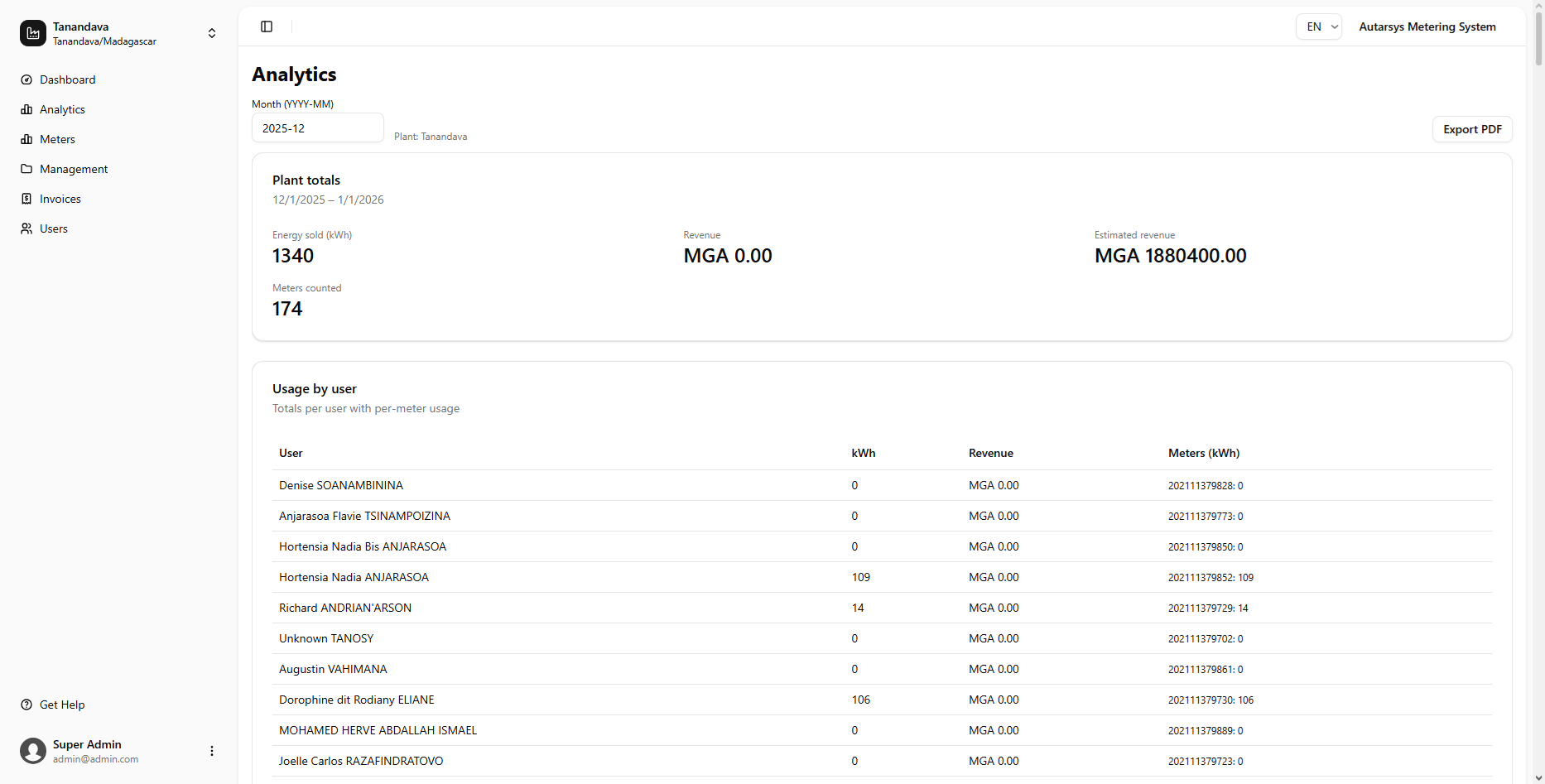
Task: Click the Month input showing 2025-12
Action: pos(317,127)
